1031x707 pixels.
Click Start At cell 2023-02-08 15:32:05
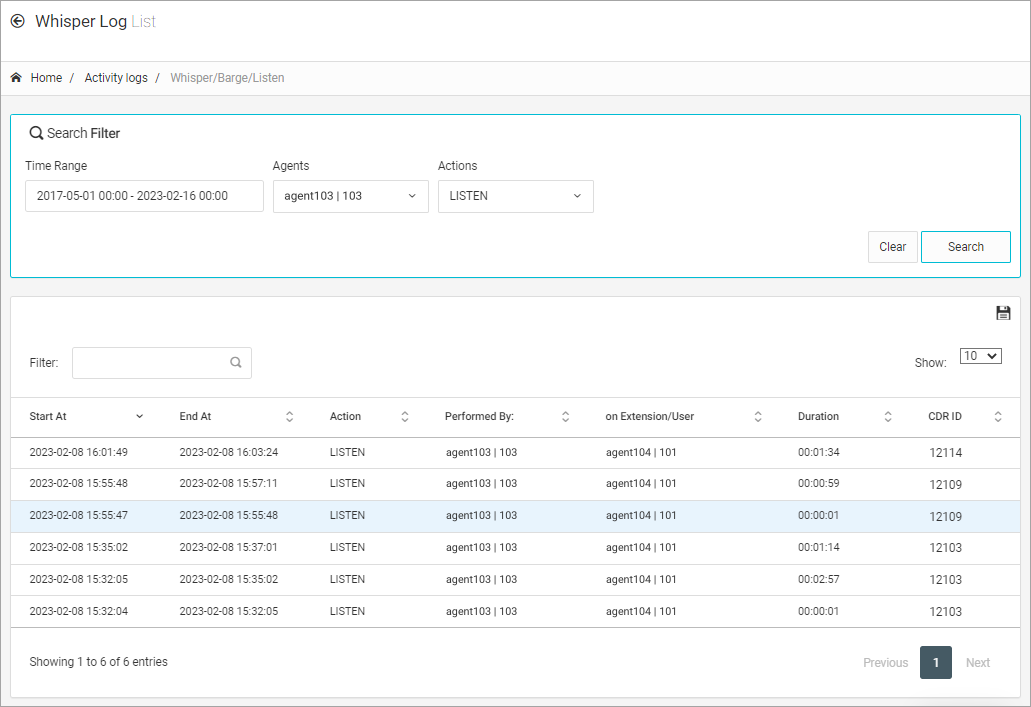[x=78, y=579]
